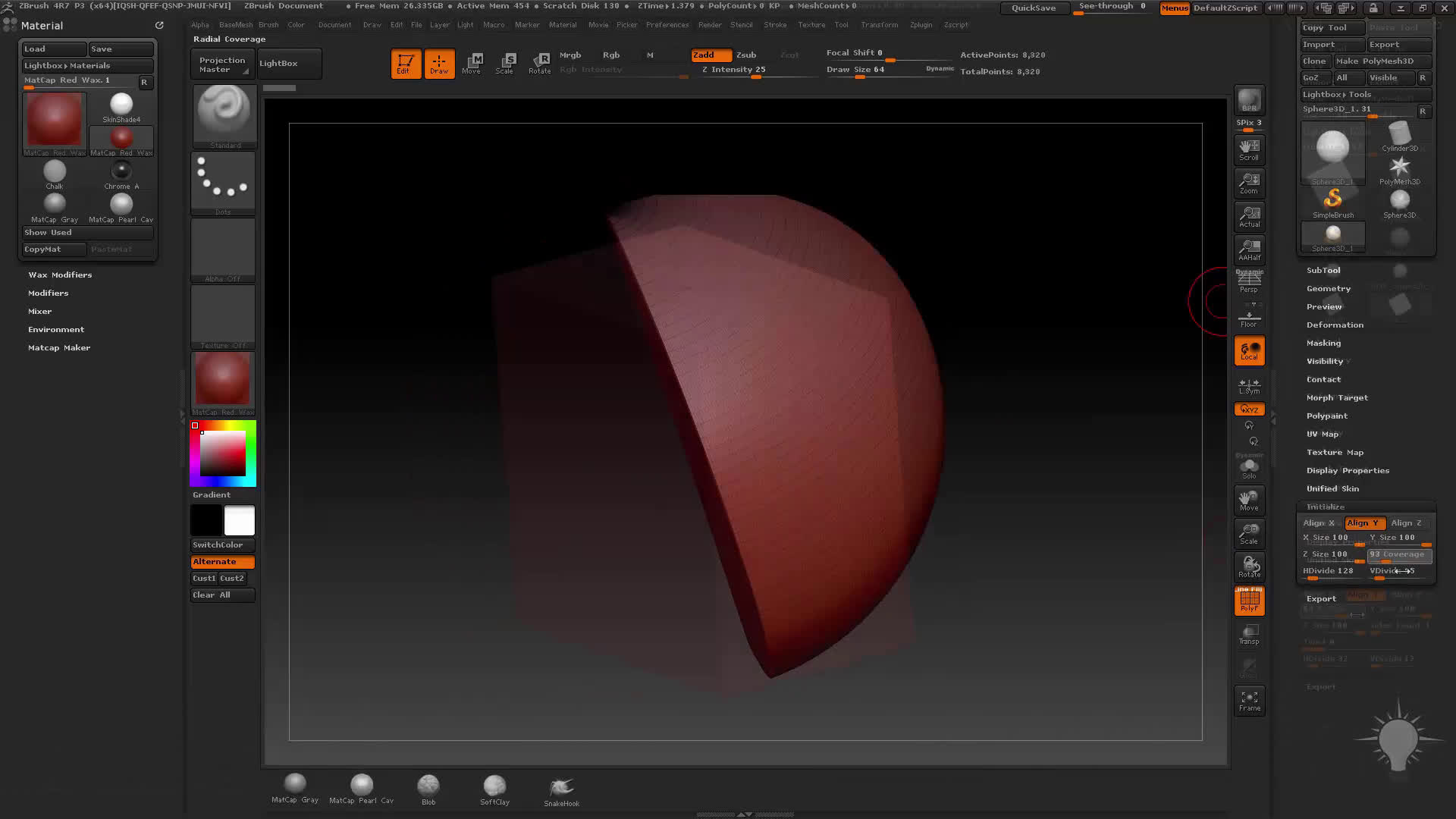Click the Zoom icon in the right shelf
The image size is (1456, 819).
(x=1248, y=183)
